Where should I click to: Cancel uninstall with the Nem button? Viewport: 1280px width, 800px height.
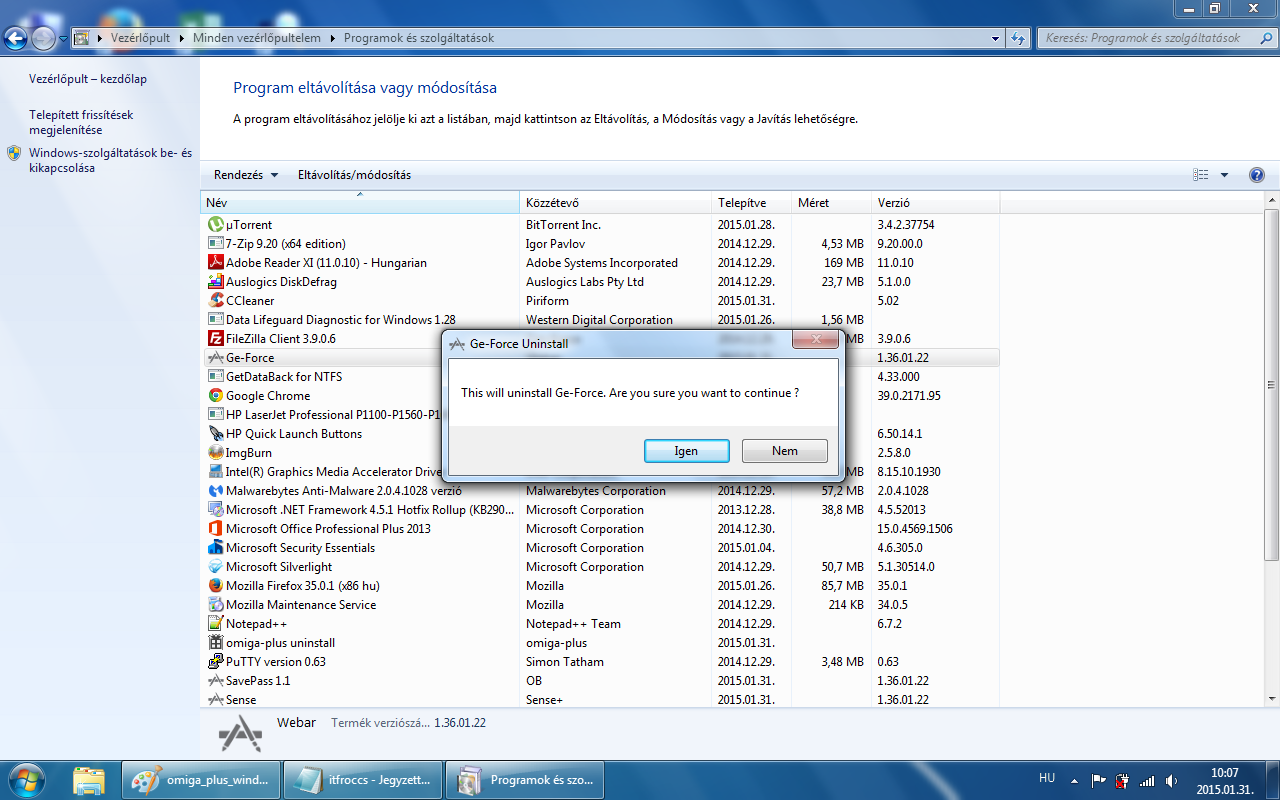click(784, 451)
